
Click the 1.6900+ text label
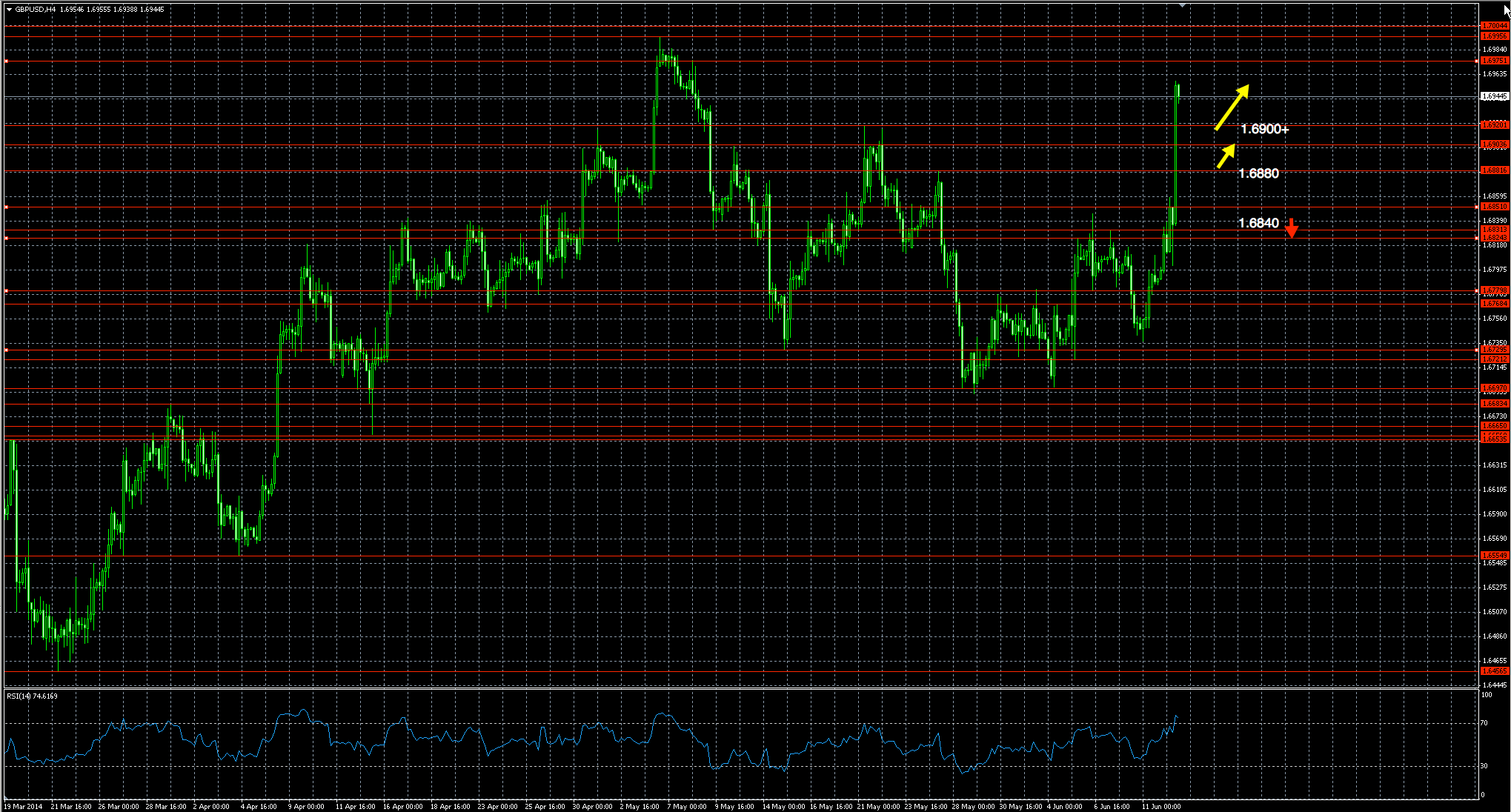(1264, 129)
